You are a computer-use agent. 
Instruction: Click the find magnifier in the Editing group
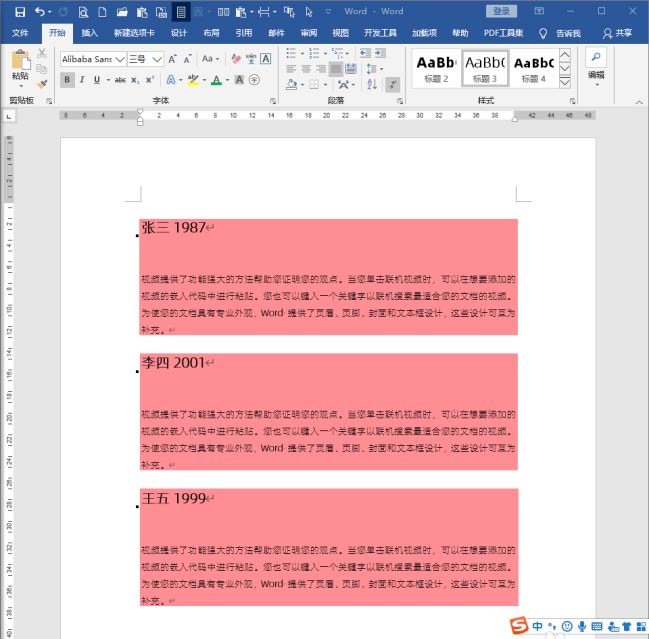[x=596, y=57]
